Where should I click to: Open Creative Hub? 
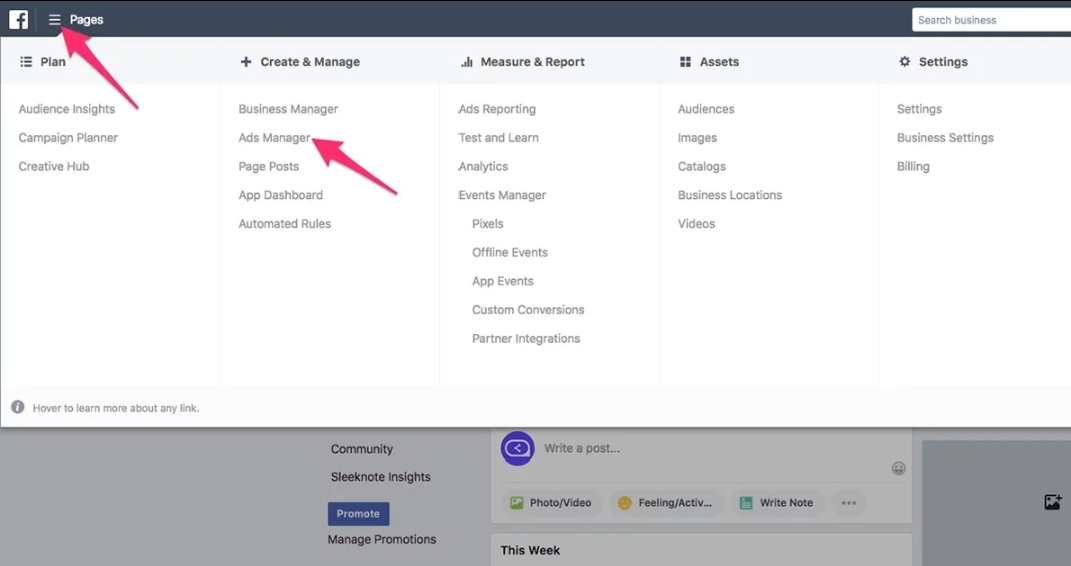(54, 167)
